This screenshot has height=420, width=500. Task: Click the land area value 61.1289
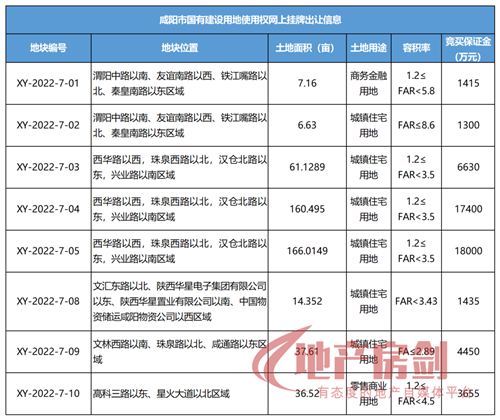coord(307,167)
